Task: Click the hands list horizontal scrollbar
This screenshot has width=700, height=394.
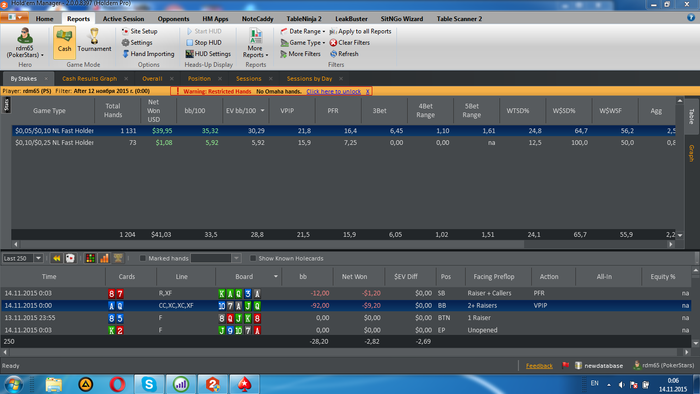Action: coord(345,352)
